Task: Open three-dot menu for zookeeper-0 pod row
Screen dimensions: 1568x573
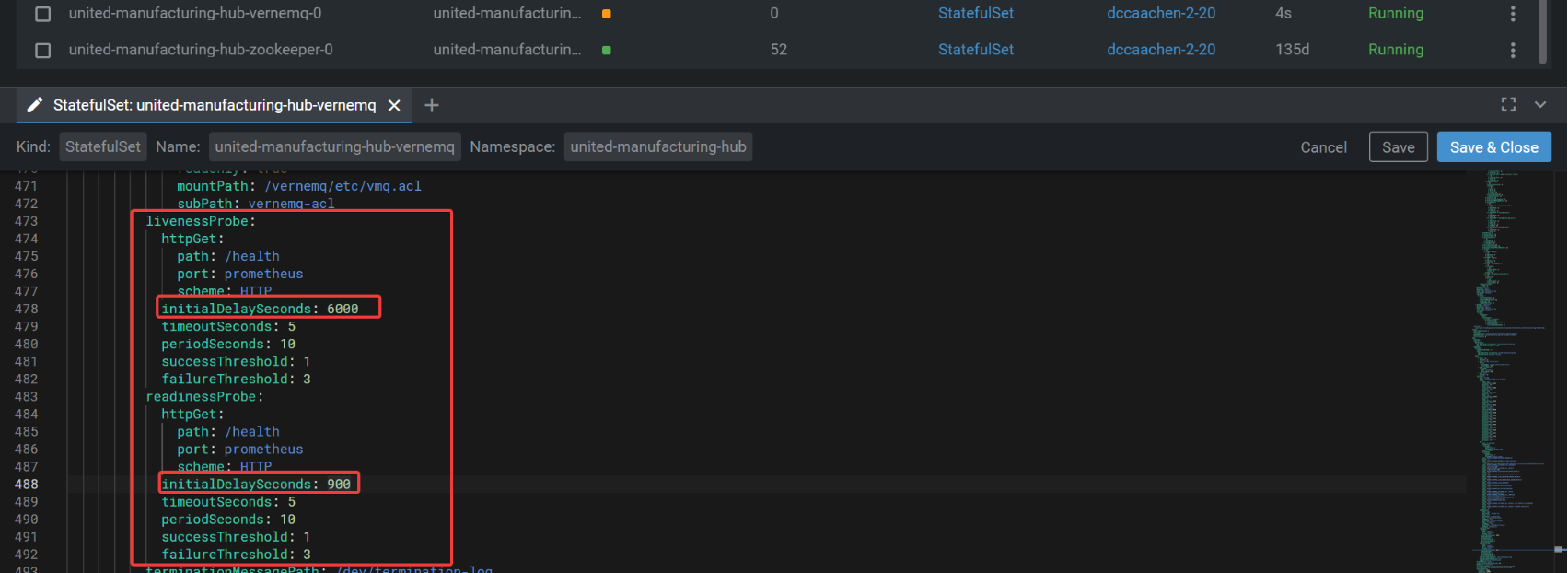Action: [1513, 50]
